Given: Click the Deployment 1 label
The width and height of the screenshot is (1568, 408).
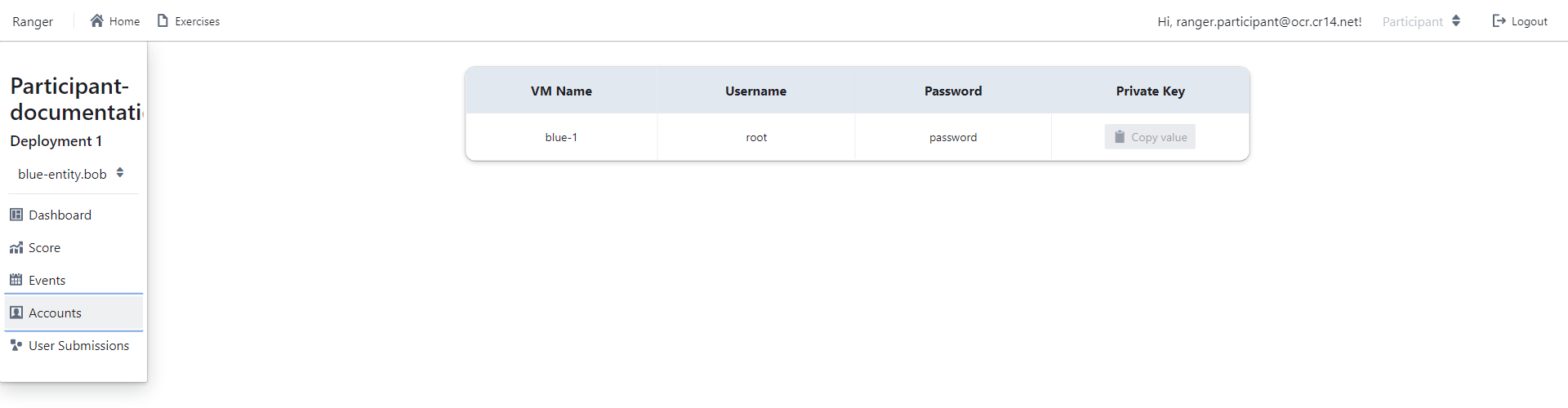Looking at the screenshot, I should 56,141.
